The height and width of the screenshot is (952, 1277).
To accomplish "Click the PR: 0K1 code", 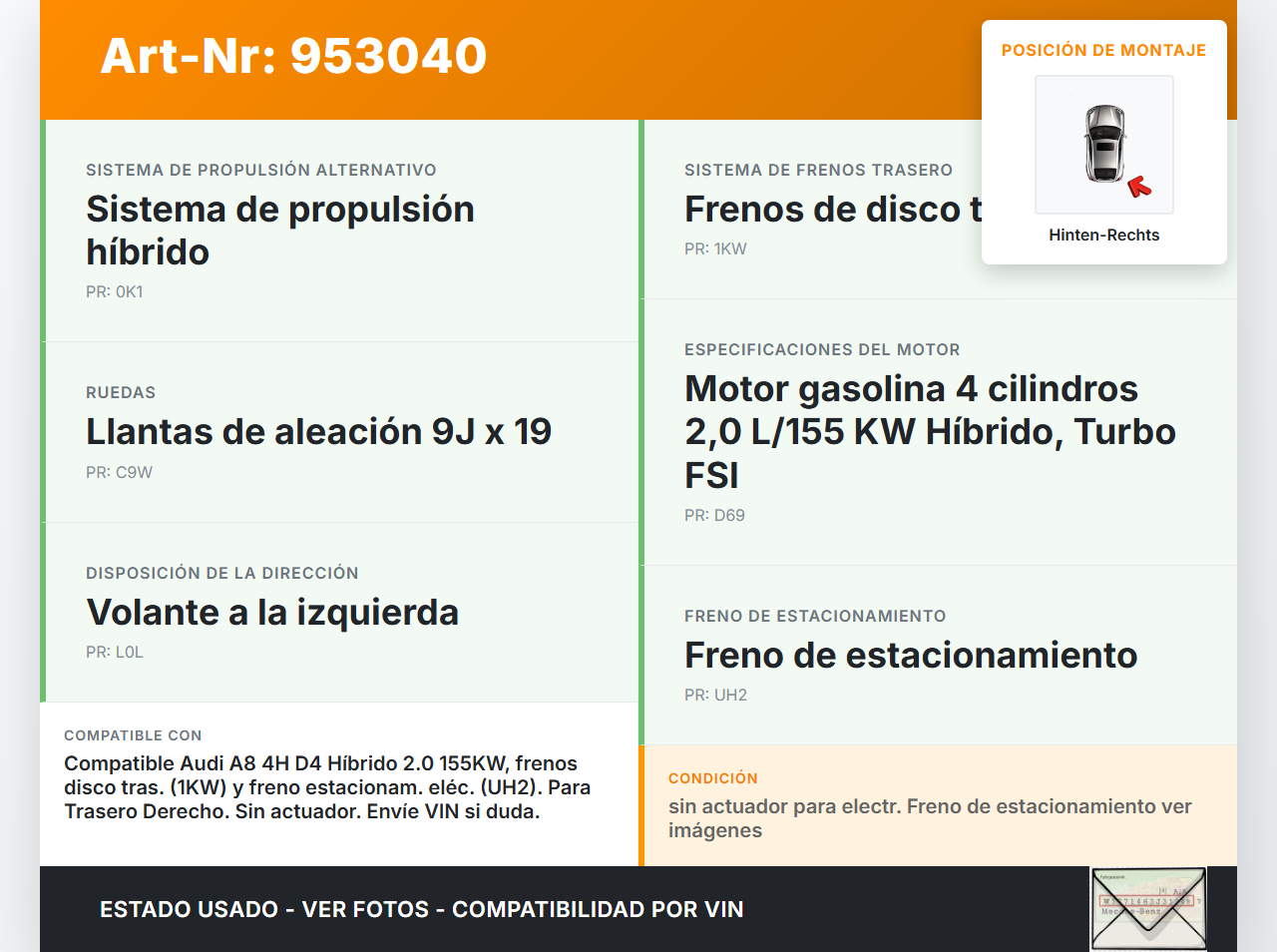I will (115, 291).
